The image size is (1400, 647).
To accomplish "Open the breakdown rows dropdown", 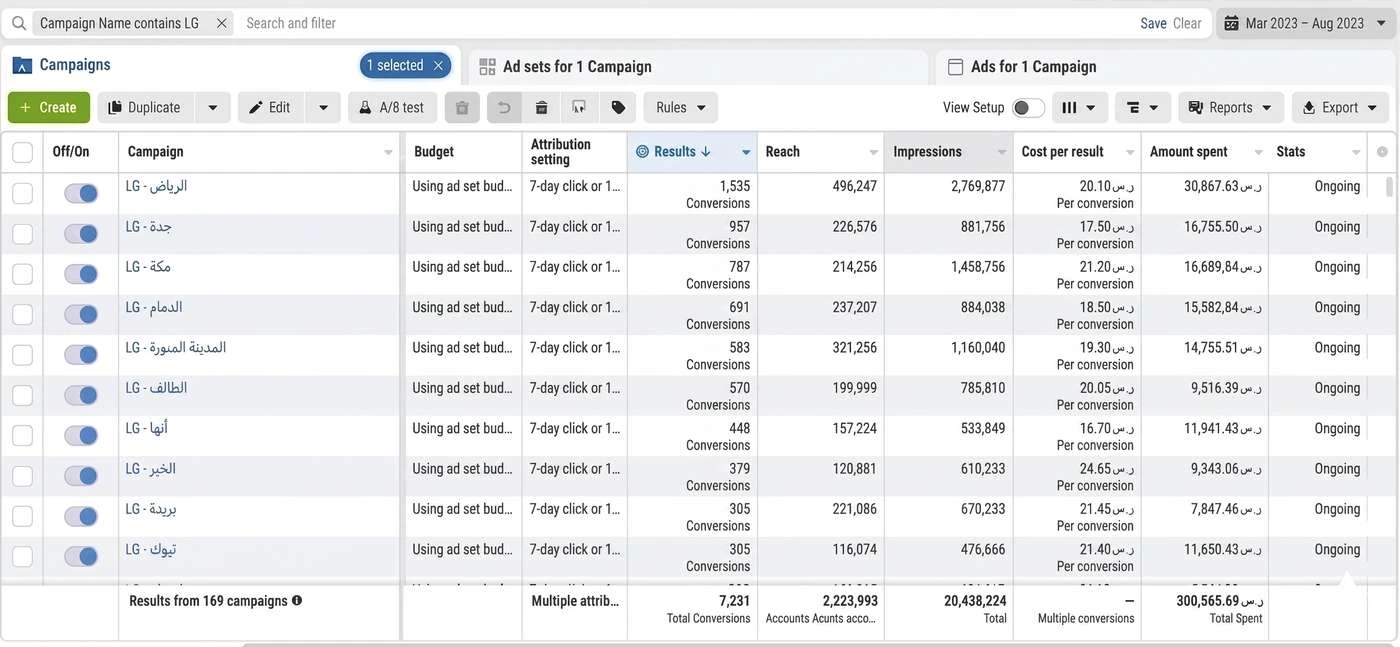I will pyautogui.click(x=1141, y=108).
